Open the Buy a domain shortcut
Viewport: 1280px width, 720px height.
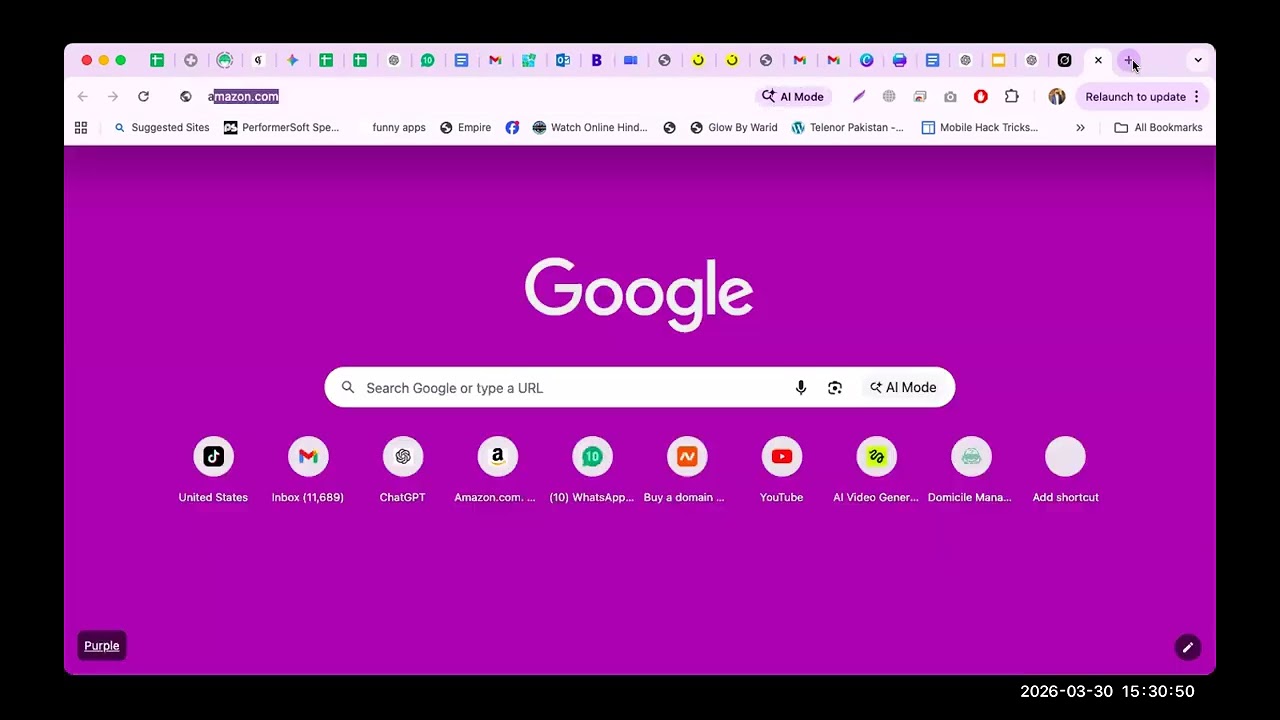point(687,470)
